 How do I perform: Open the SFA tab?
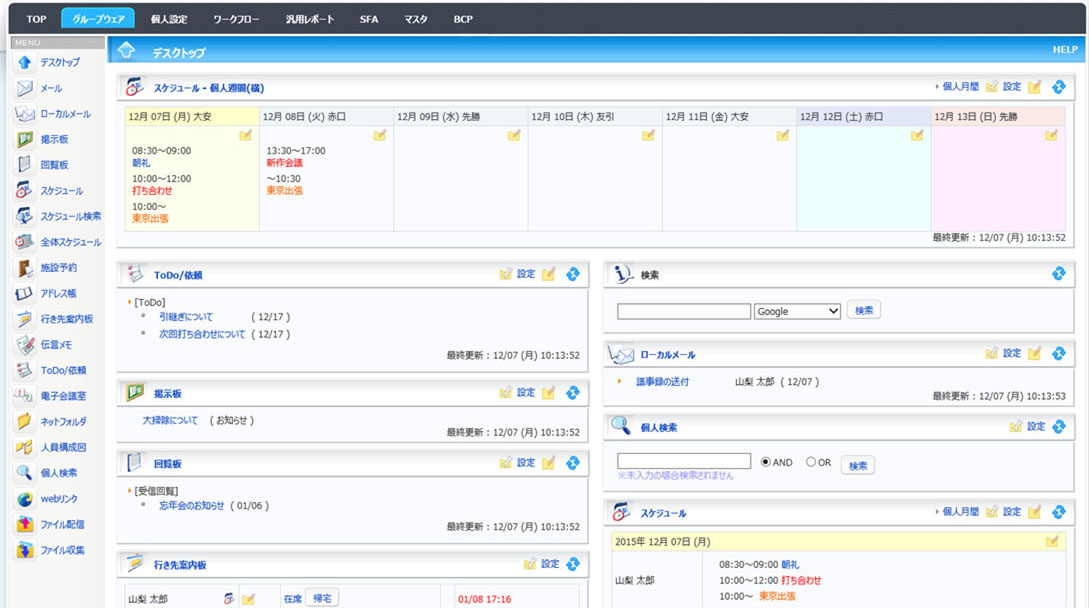tap(369, 19)
